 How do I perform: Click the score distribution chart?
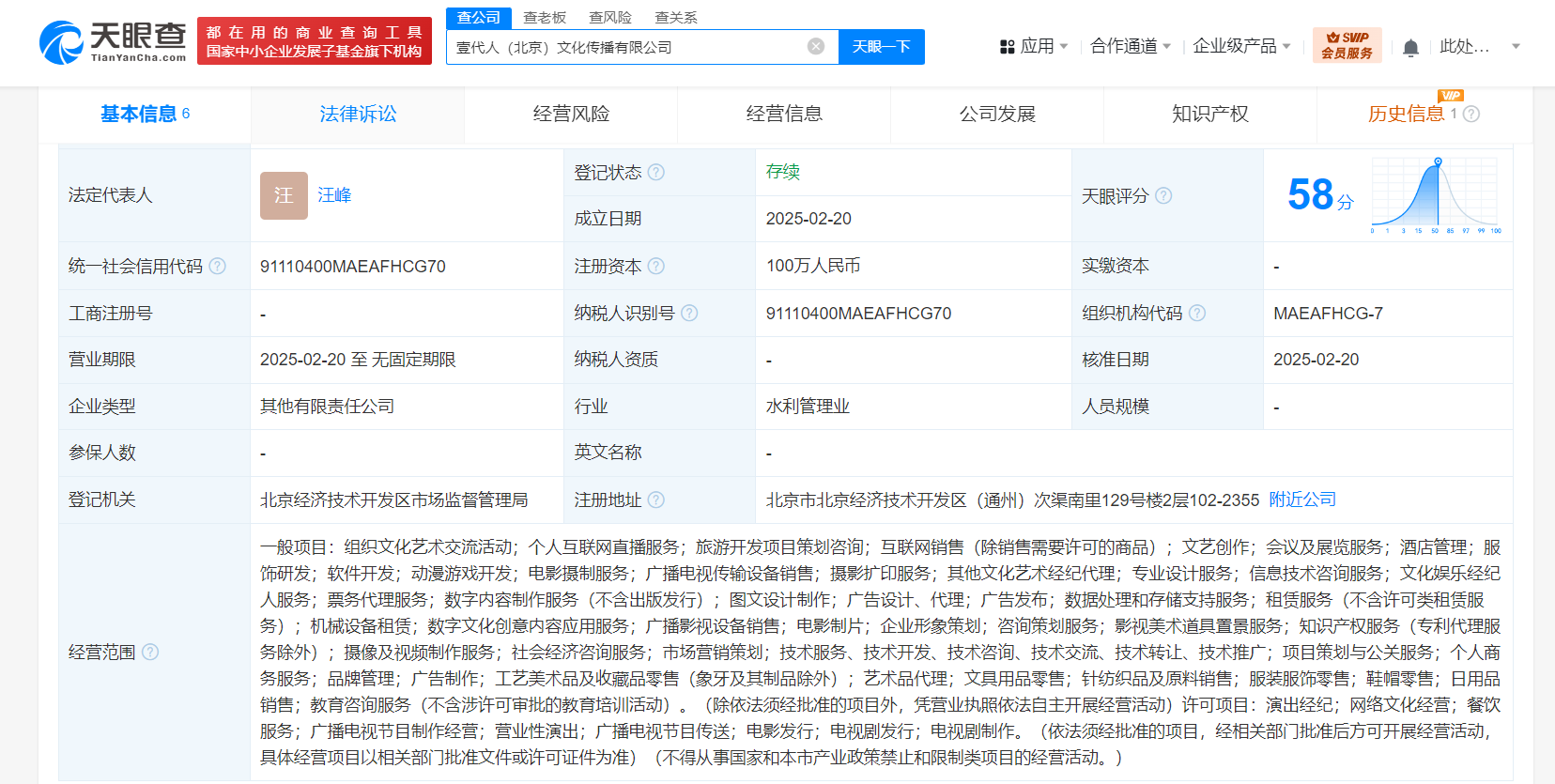[1435, 195]
